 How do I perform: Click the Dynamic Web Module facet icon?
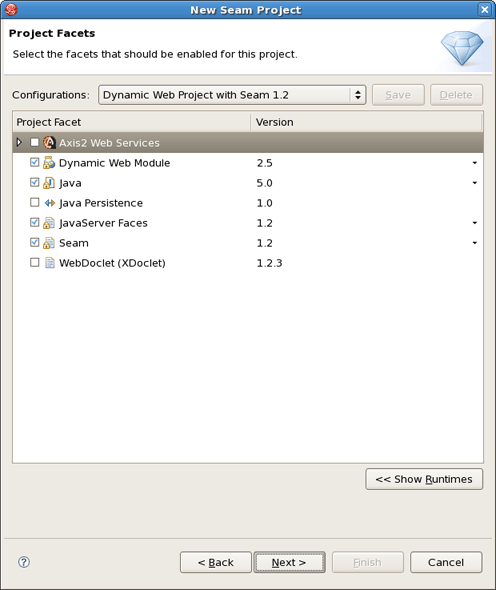pos(49,163)
